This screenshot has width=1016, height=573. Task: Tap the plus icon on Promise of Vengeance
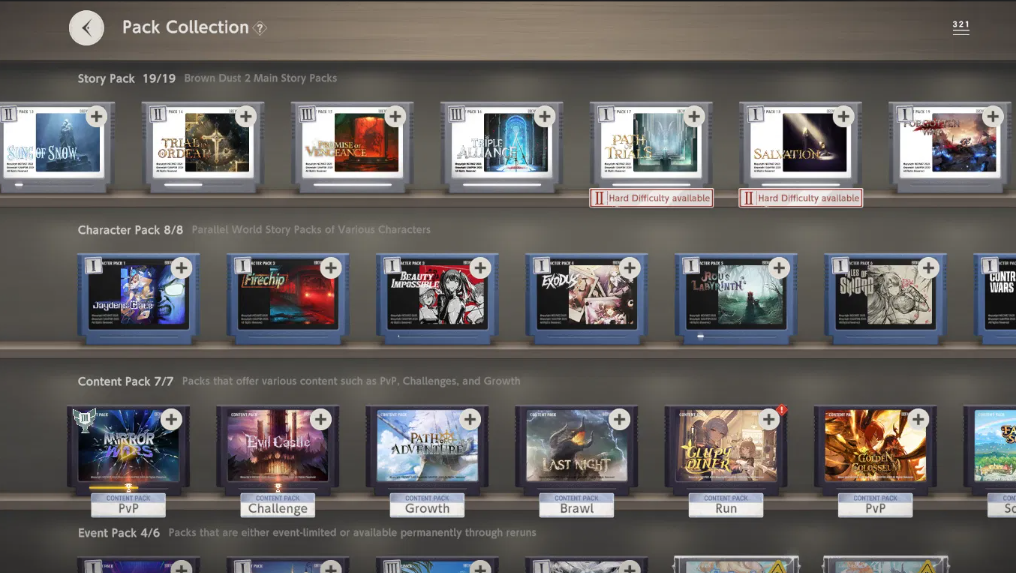pyautogui.click(x=395, y=117)
